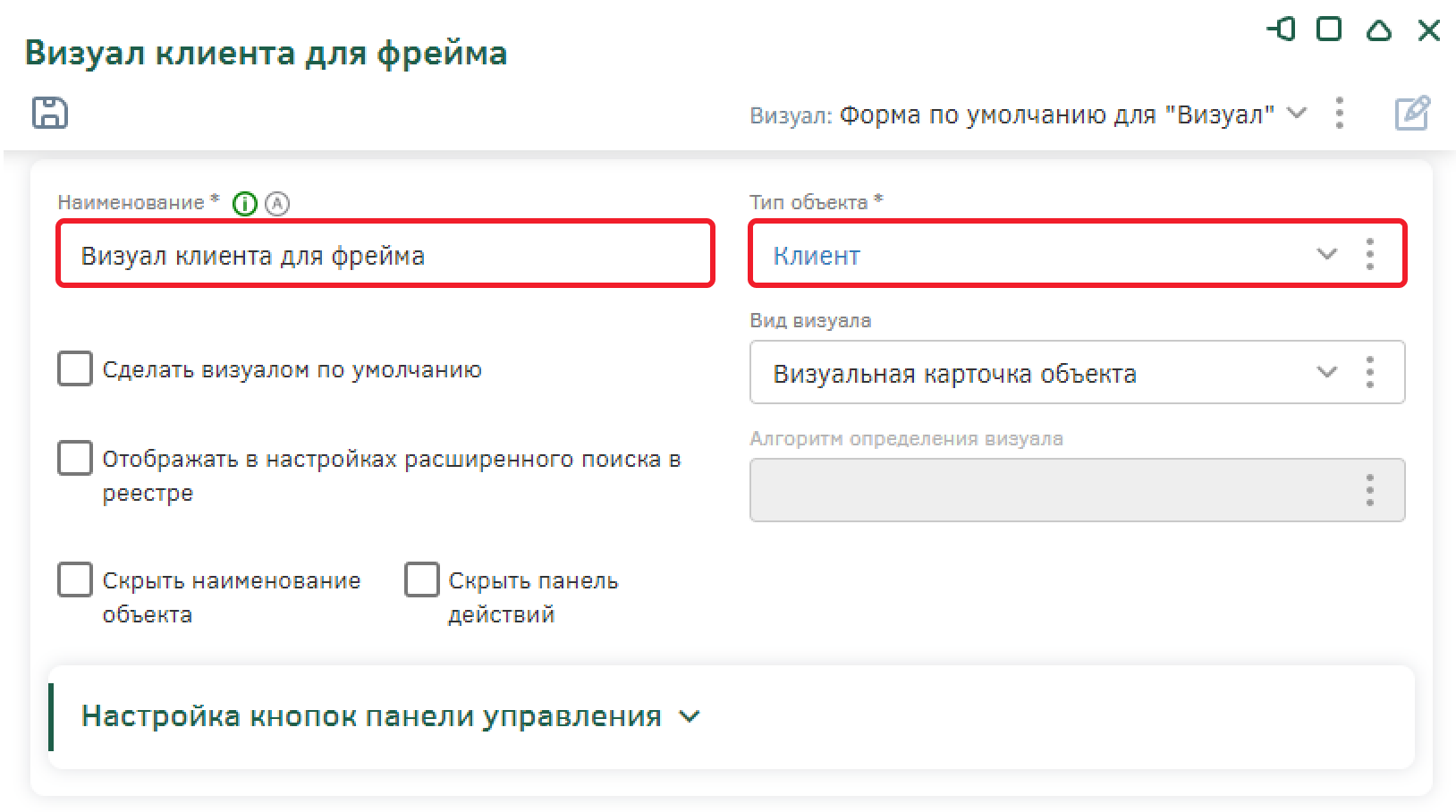Expand Настройка кнопок панели управления section
This screenshot has width=1456, height=812.
689,716
